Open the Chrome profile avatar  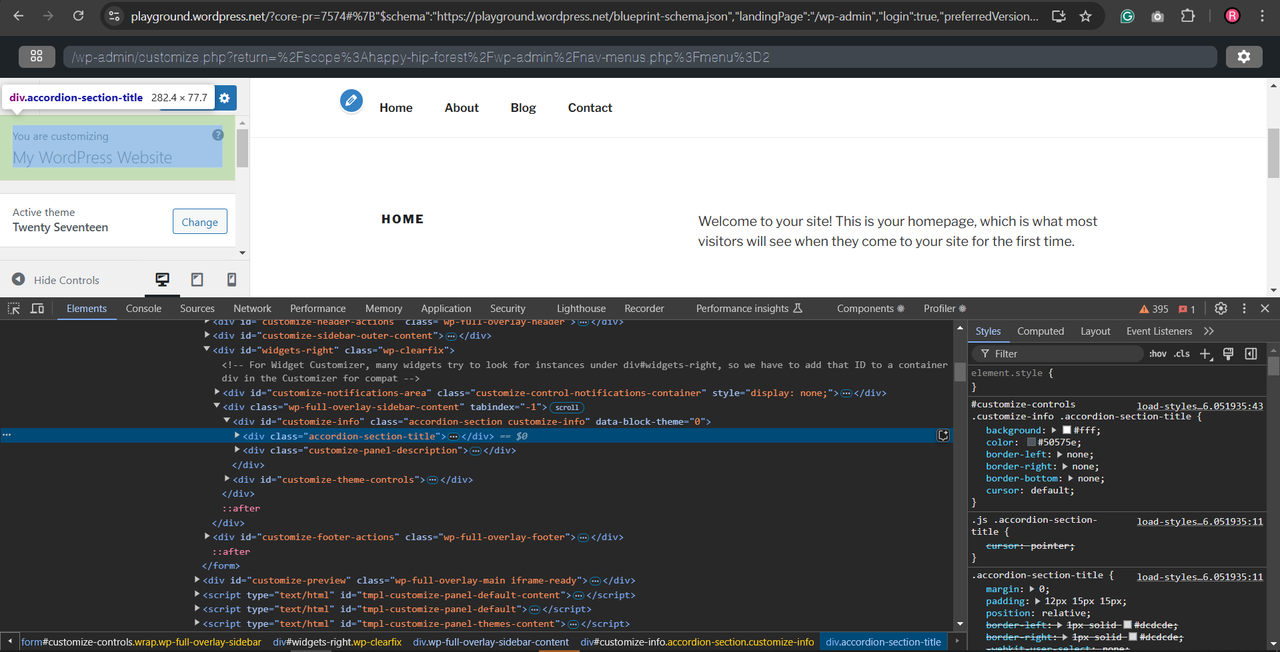(x=1232, y=16)
